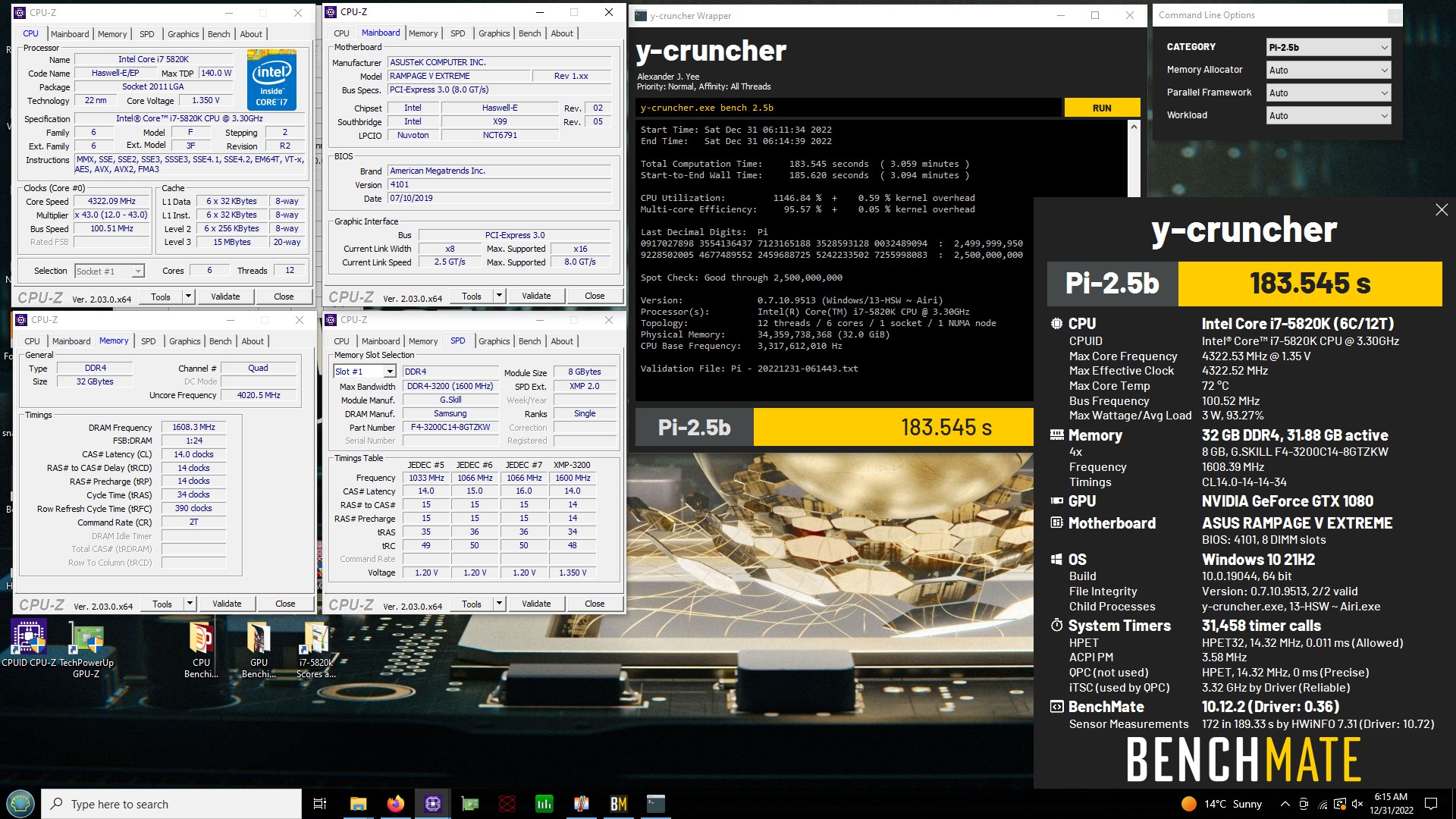Open the Workload dropdown
Image resolution: width=1456 pixels, height=819 pixels.
pyautogui.click(x=1329, y=115)
